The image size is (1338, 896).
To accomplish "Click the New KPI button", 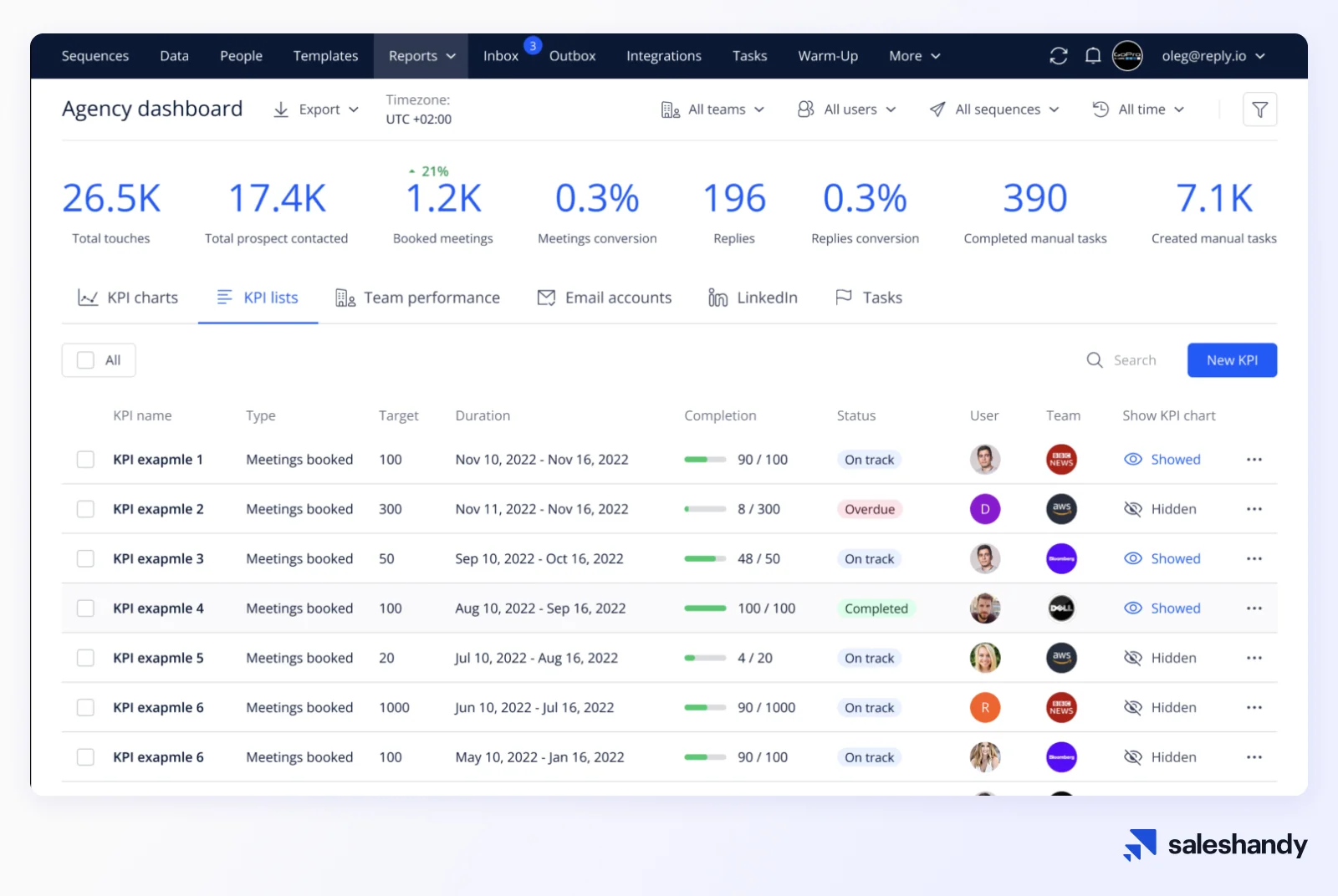I will pyautogui.click(x=1232, y=360).
